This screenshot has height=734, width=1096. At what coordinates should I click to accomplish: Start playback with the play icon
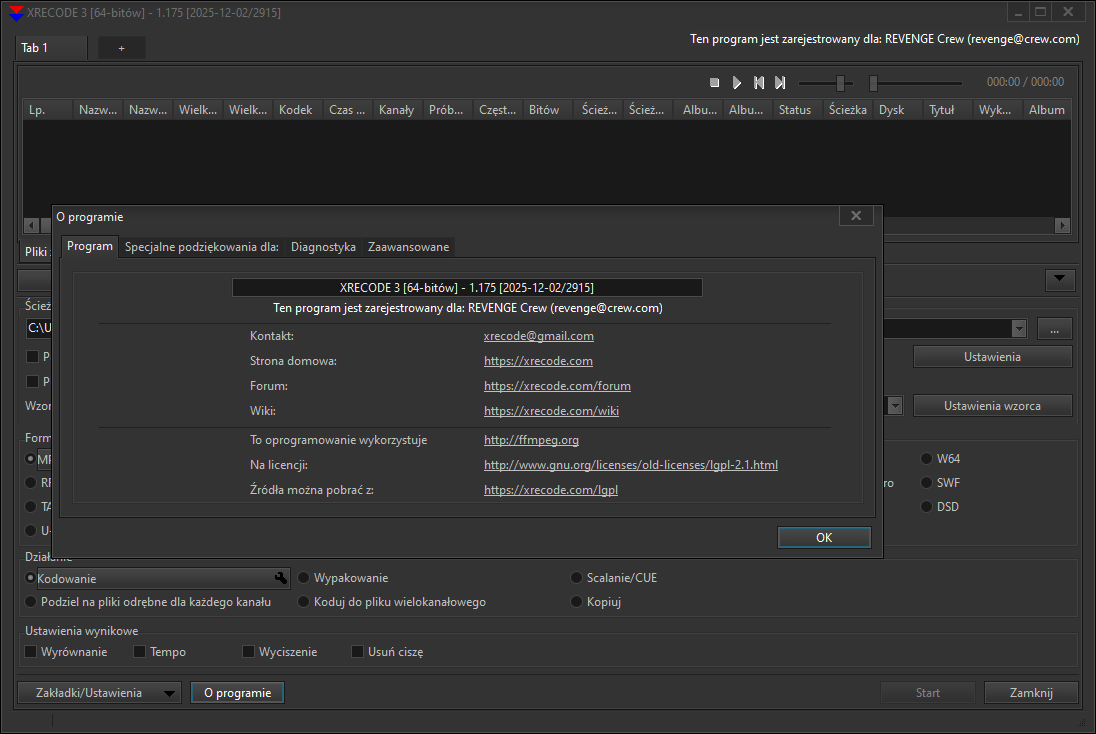pos(737,82)
